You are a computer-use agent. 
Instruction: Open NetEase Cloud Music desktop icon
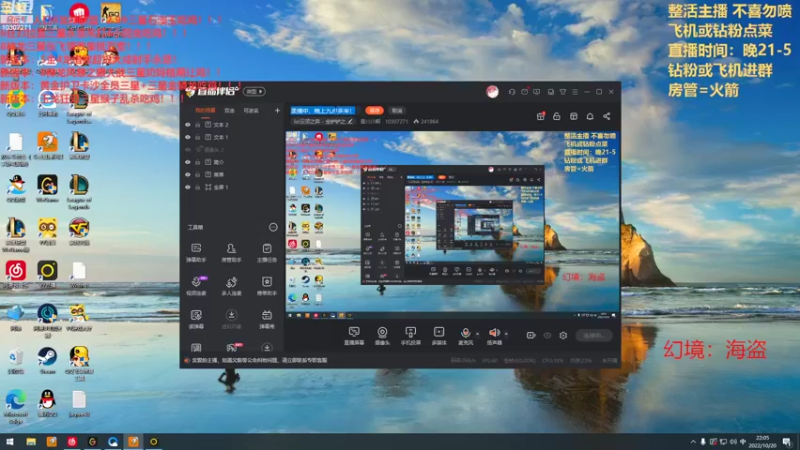[x=16, y=274]
